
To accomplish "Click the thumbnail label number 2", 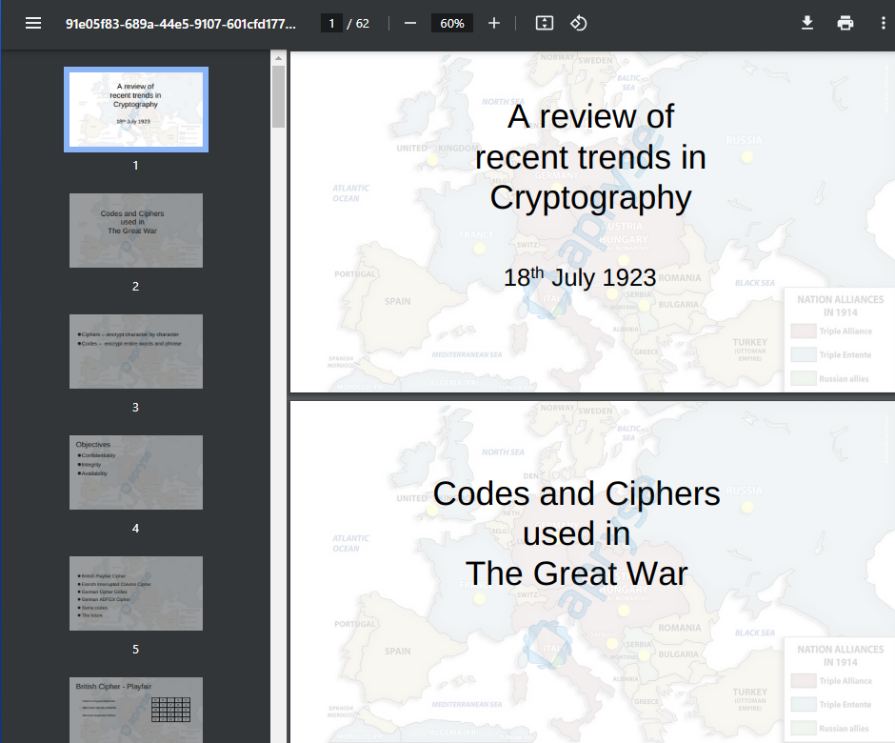I will pos(135,286).
